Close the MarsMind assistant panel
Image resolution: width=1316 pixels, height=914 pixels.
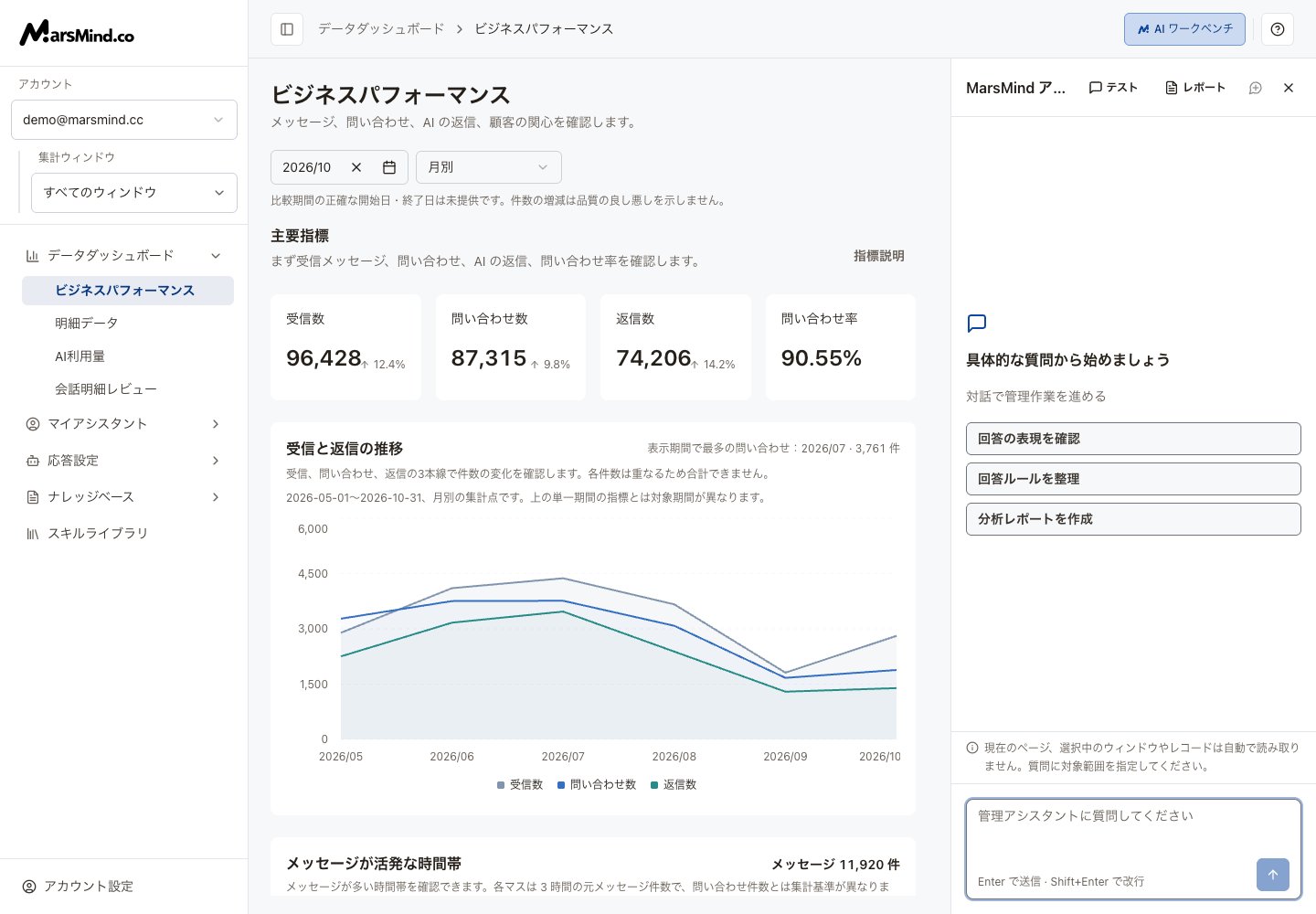click(x=1289, y=88)
